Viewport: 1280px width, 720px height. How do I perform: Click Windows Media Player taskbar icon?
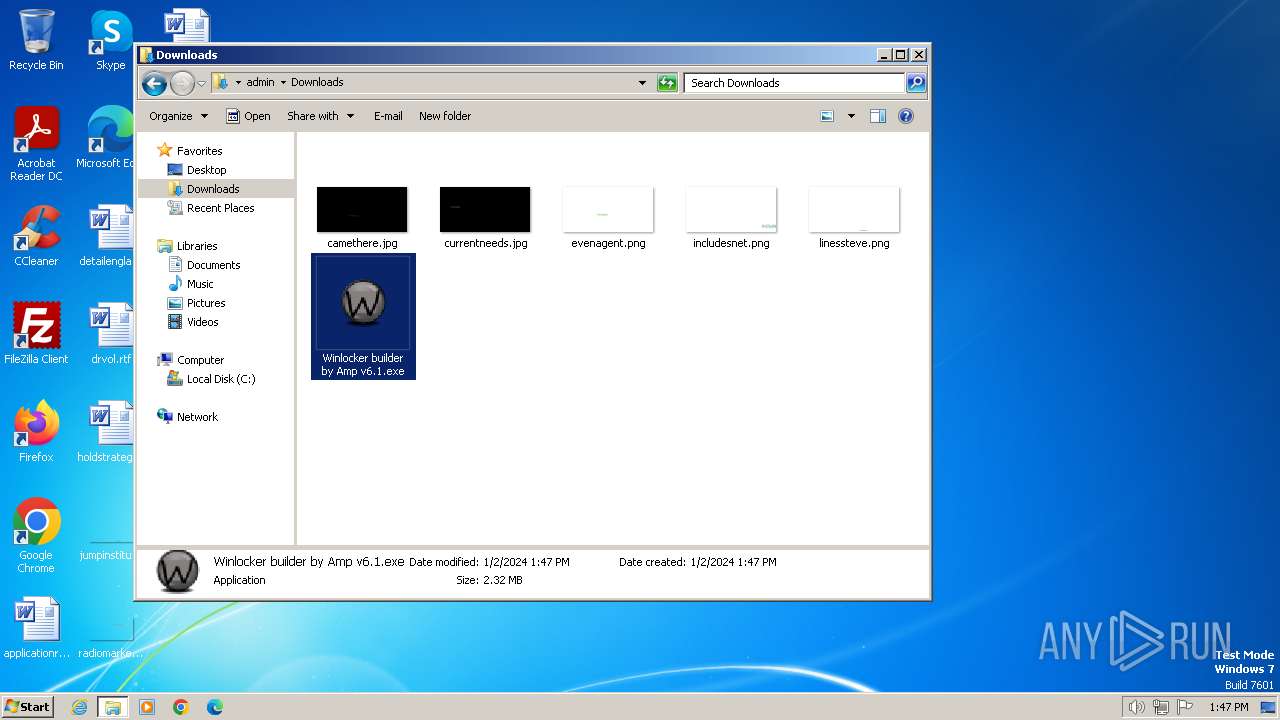pos(147,707)
